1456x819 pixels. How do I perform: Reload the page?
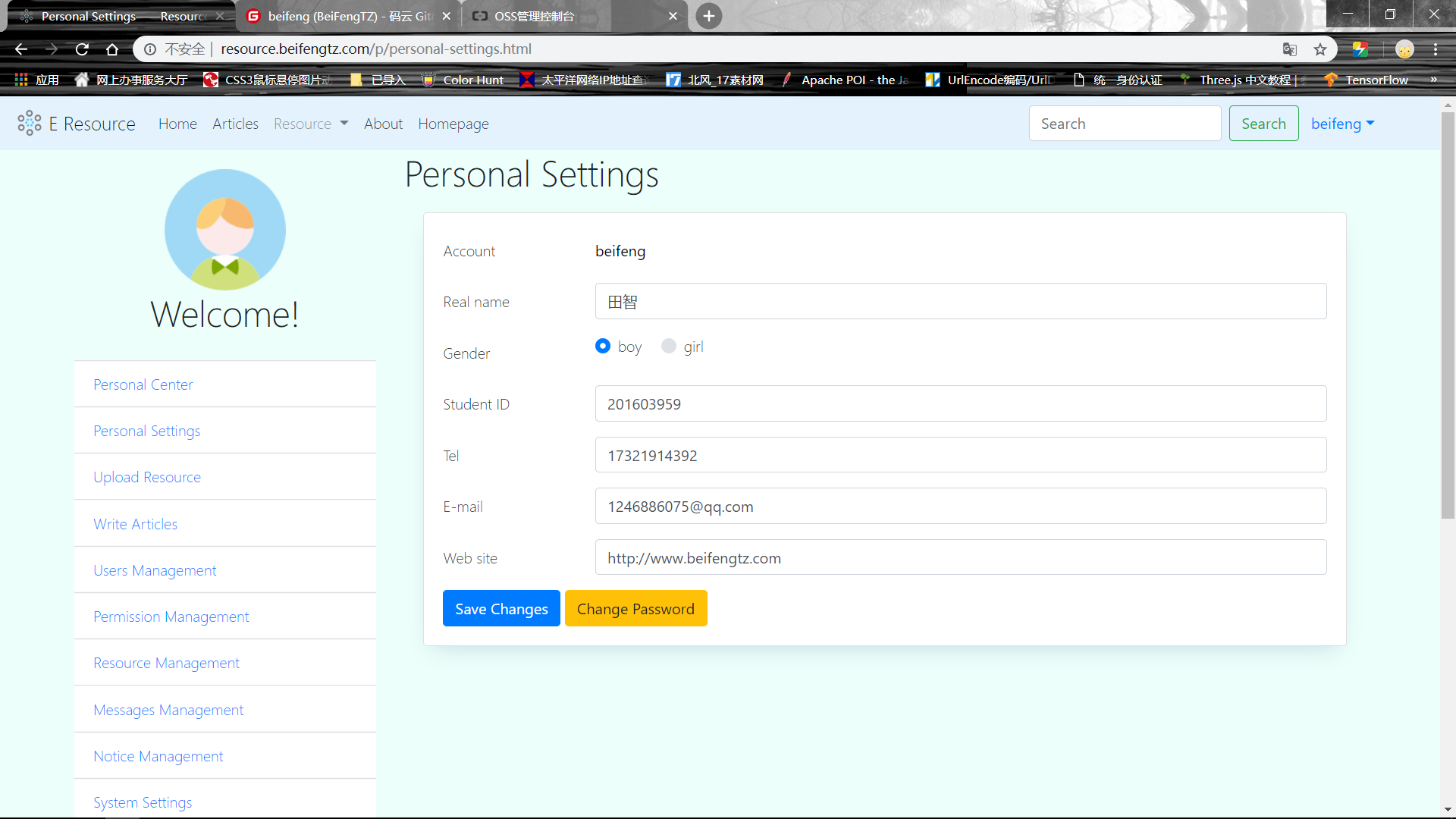coord(82,49)
